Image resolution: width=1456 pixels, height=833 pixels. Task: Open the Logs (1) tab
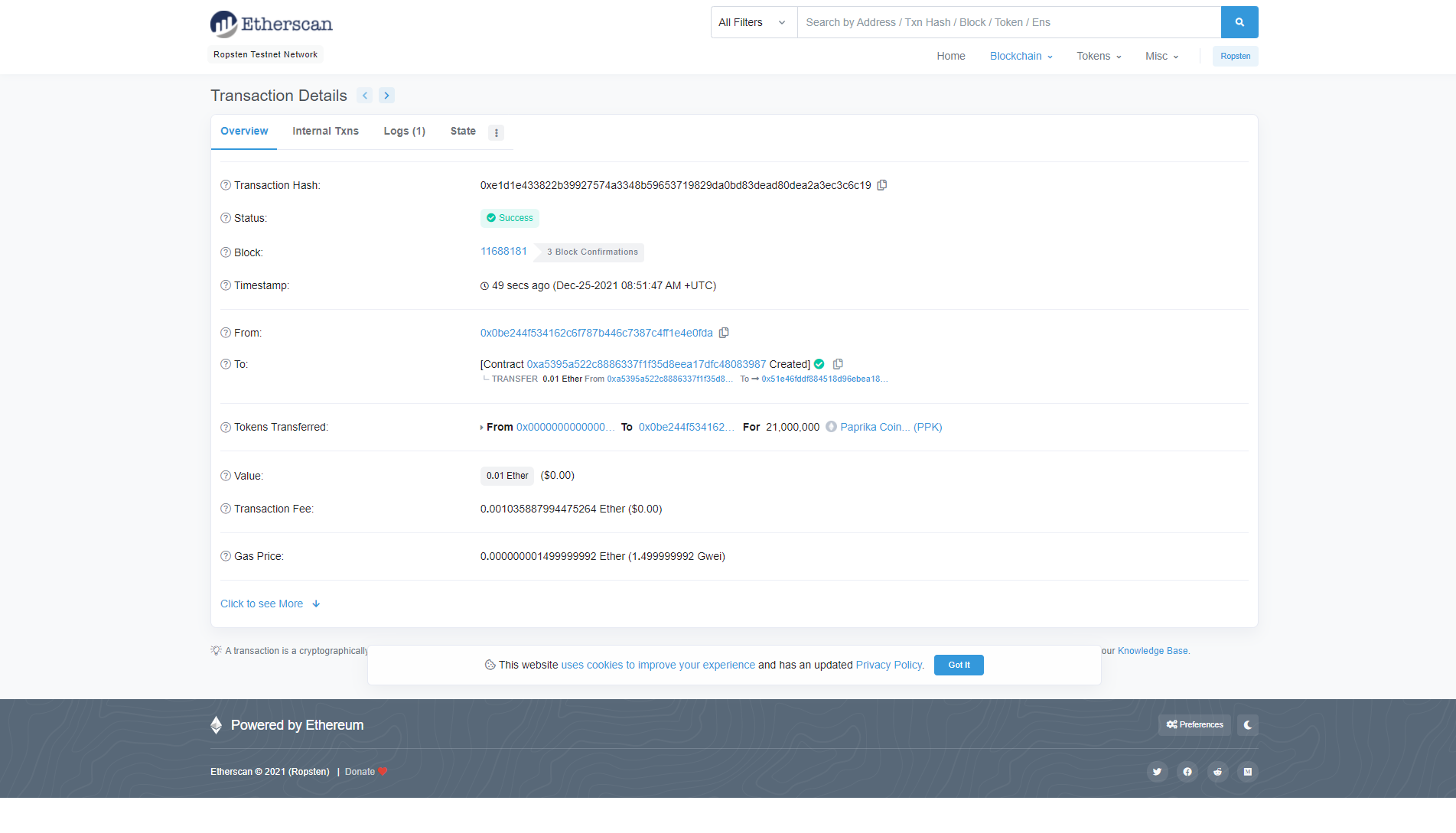coord(404,131)
